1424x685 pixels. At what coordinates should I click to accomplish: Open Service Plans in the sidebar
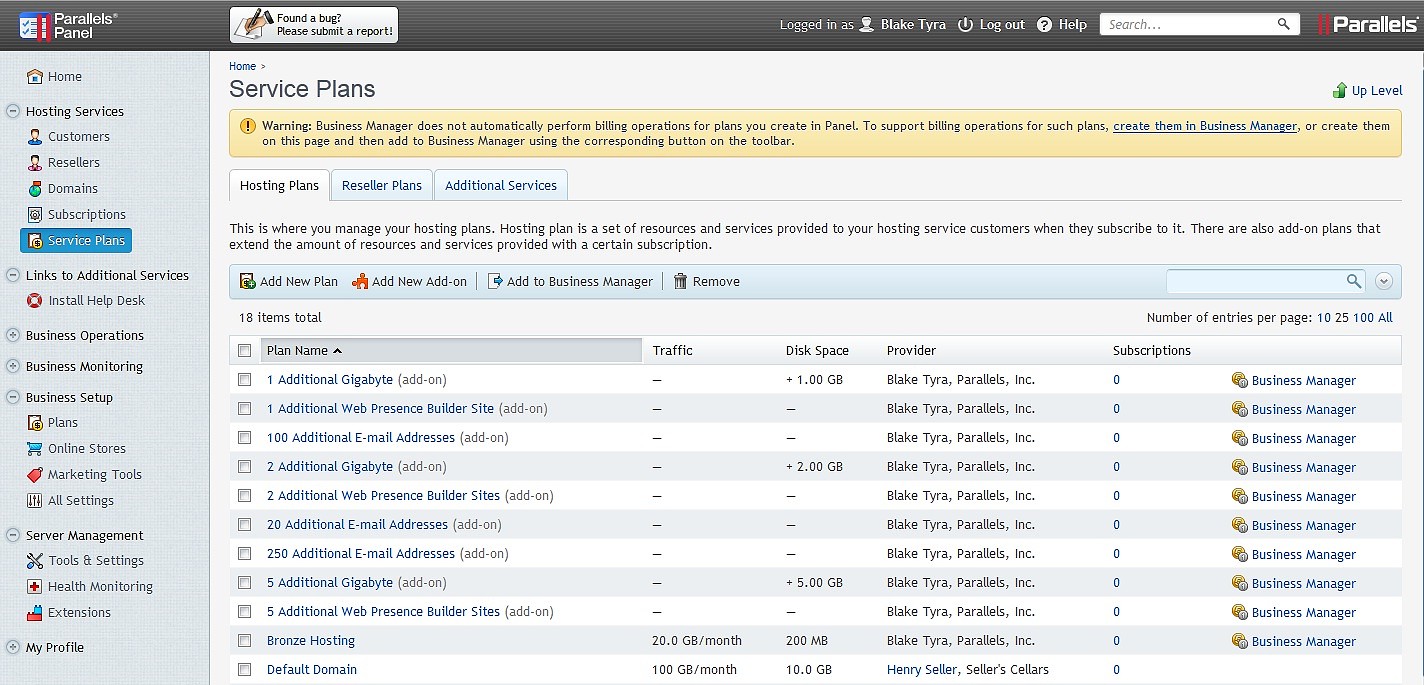[76, 240]
